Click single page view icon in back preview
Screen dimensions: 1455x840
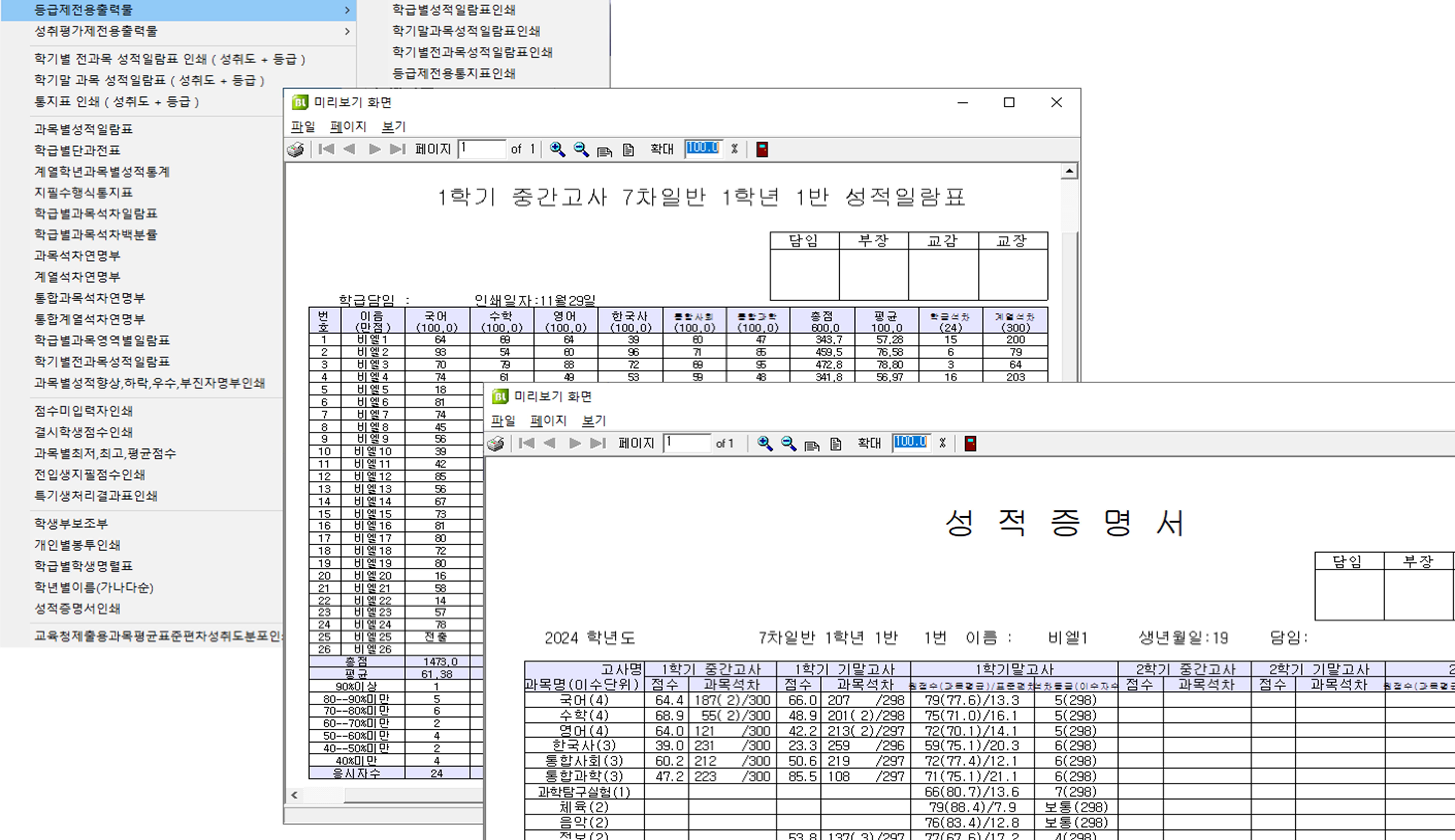(x=628, y=149)
